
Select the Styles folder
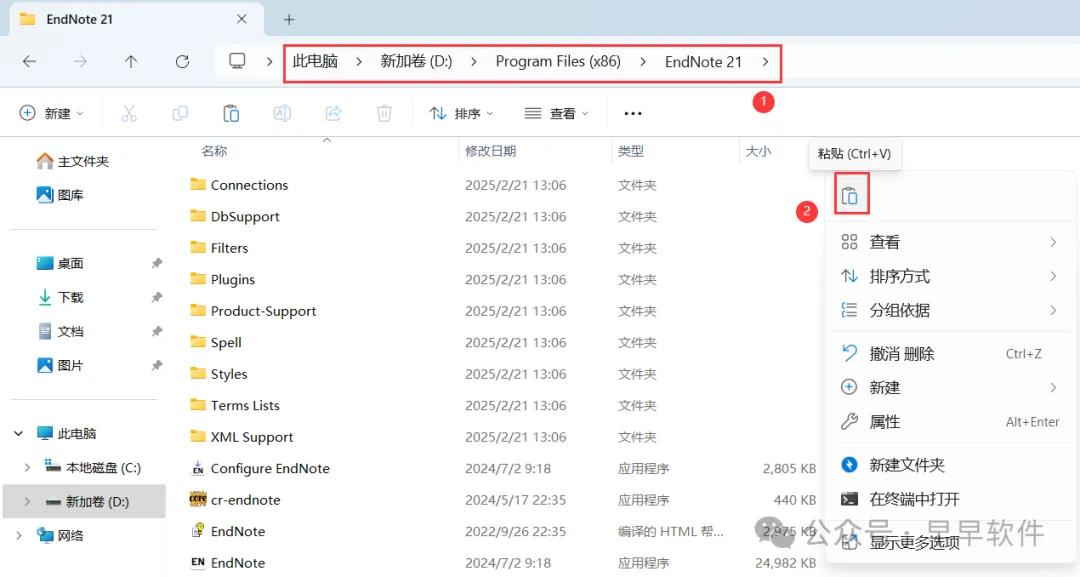229,374
